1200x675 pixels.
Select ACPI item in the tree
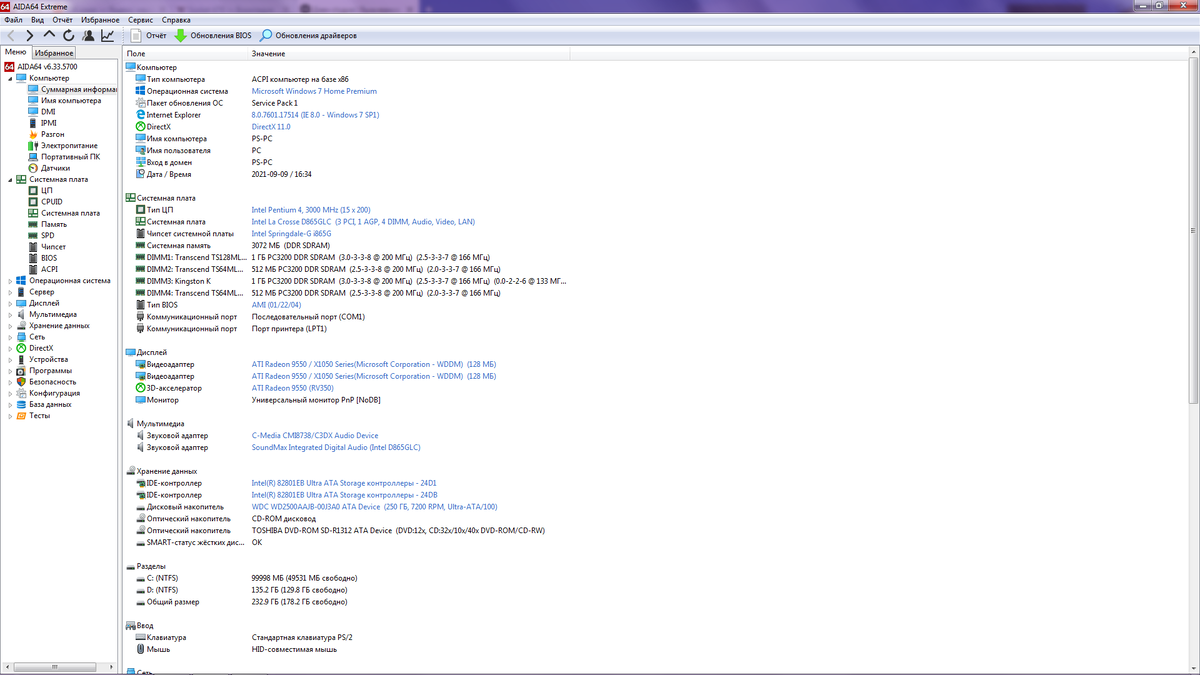tap(43, 269)
